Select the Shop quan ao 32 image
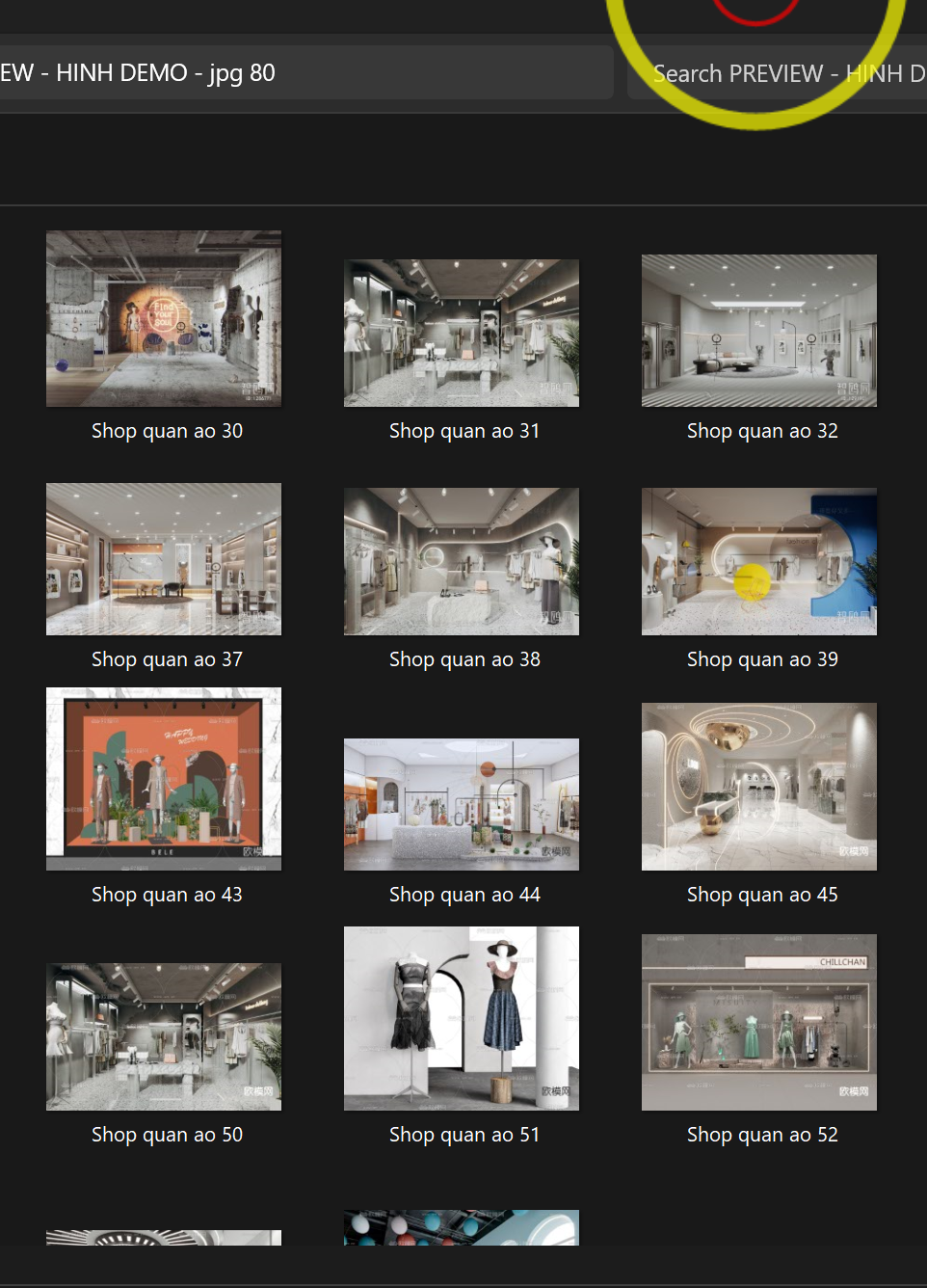The width and height of the screenshot is (927, 1288). (x=759, y=331)
